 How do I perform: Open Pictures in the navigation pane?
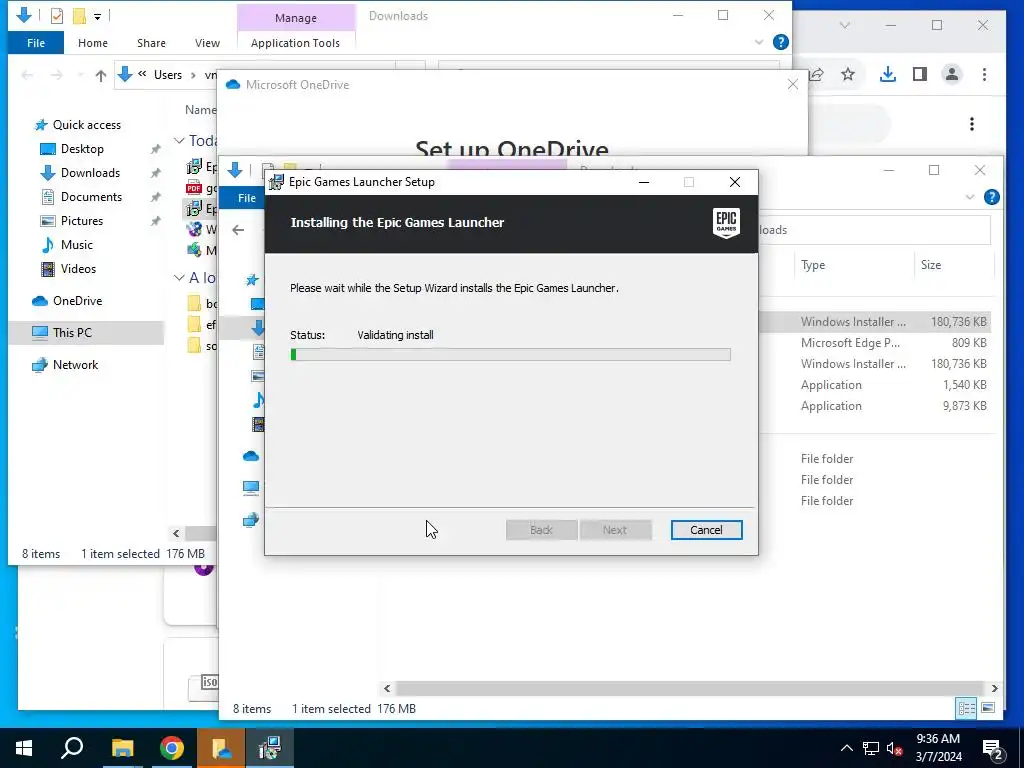82,221
